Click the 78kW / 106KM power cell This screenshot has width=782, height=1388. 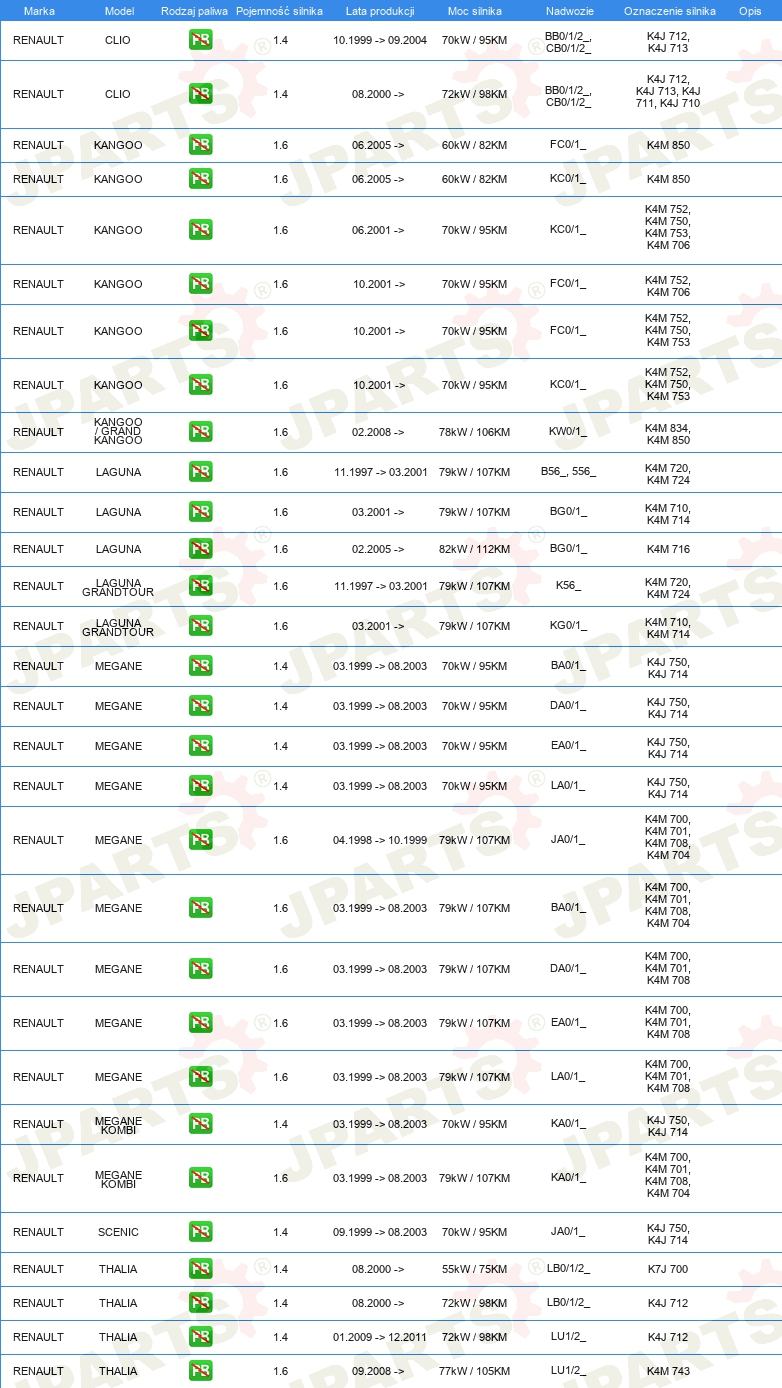474,432
